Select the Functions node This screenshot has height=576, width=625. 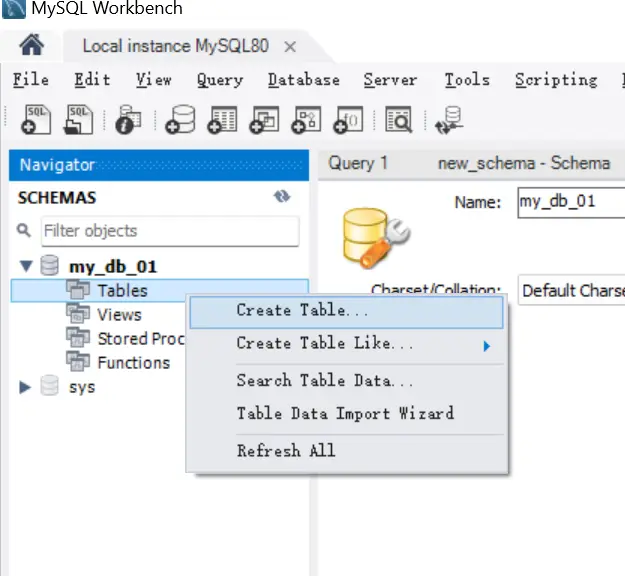134,363
